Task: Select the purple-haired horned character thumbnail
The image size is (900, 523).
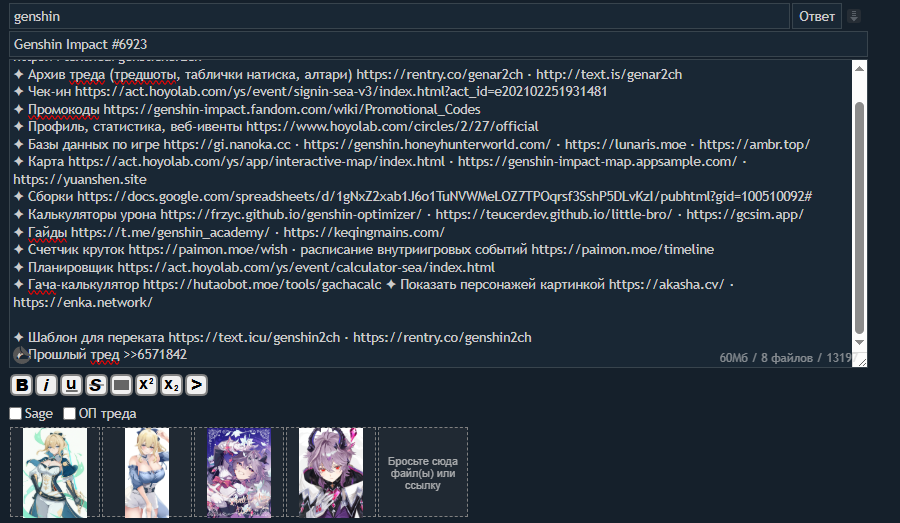Action: [x=331, y=472]
